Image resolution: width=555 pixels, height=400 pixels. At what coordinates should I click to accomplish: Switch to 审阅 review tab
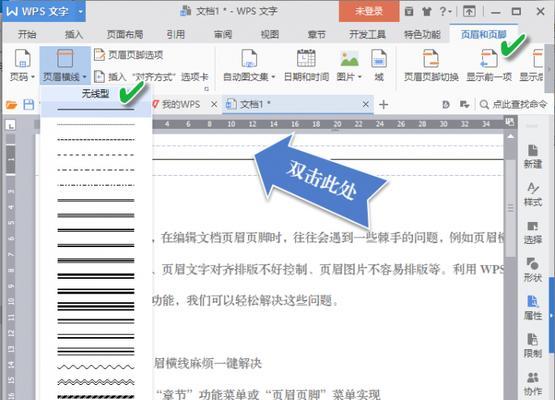coord(223,34)
